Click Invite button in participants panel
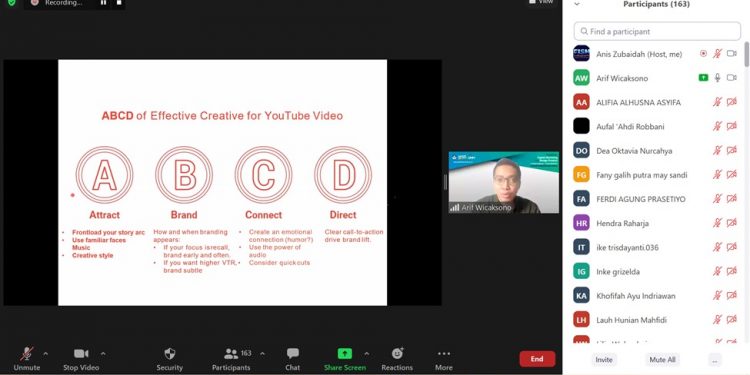 (604, 360)
